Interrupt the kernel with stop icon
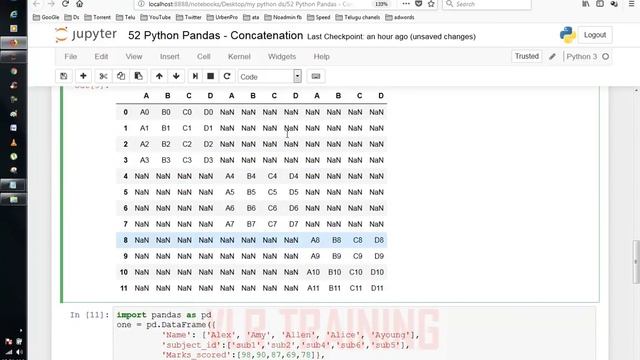Image resolution: width=640 pixels, height=360 pixels. 211,76
